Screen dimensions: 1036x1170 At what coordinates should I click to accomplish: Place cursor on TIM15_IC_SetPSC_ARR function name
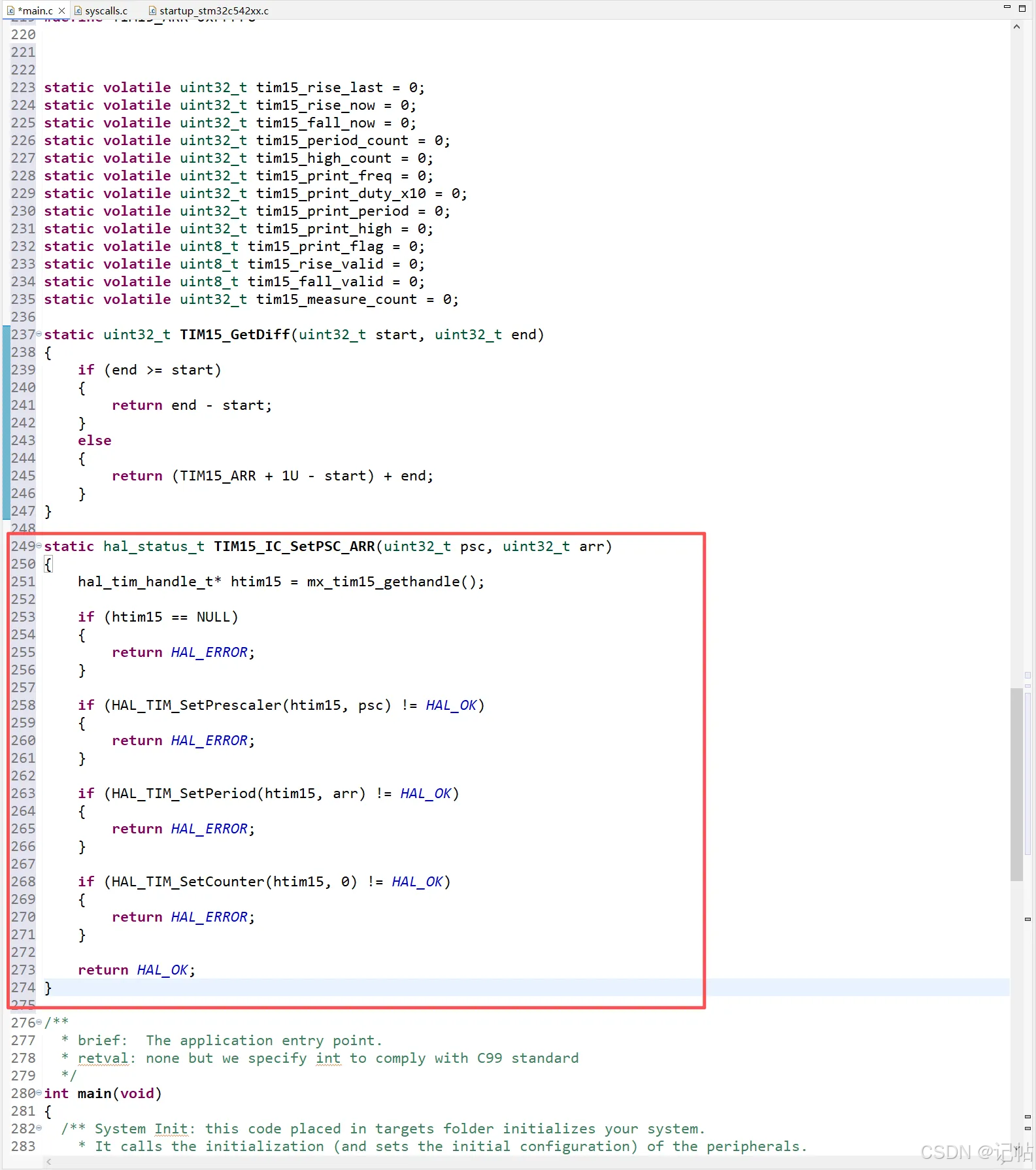294,546
